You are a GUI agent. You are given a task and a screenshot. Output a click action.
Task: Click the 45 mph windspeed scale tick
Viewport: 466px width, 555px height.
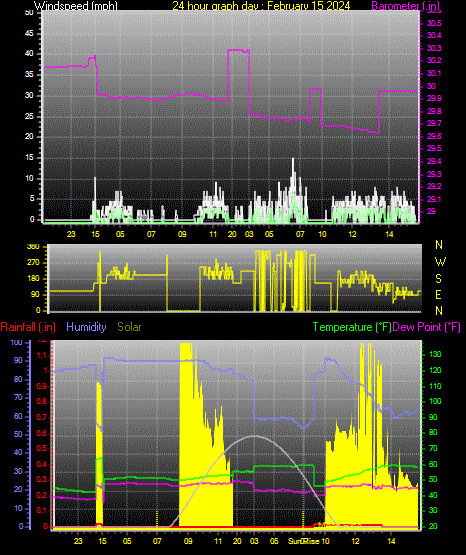tap(29, 34)
